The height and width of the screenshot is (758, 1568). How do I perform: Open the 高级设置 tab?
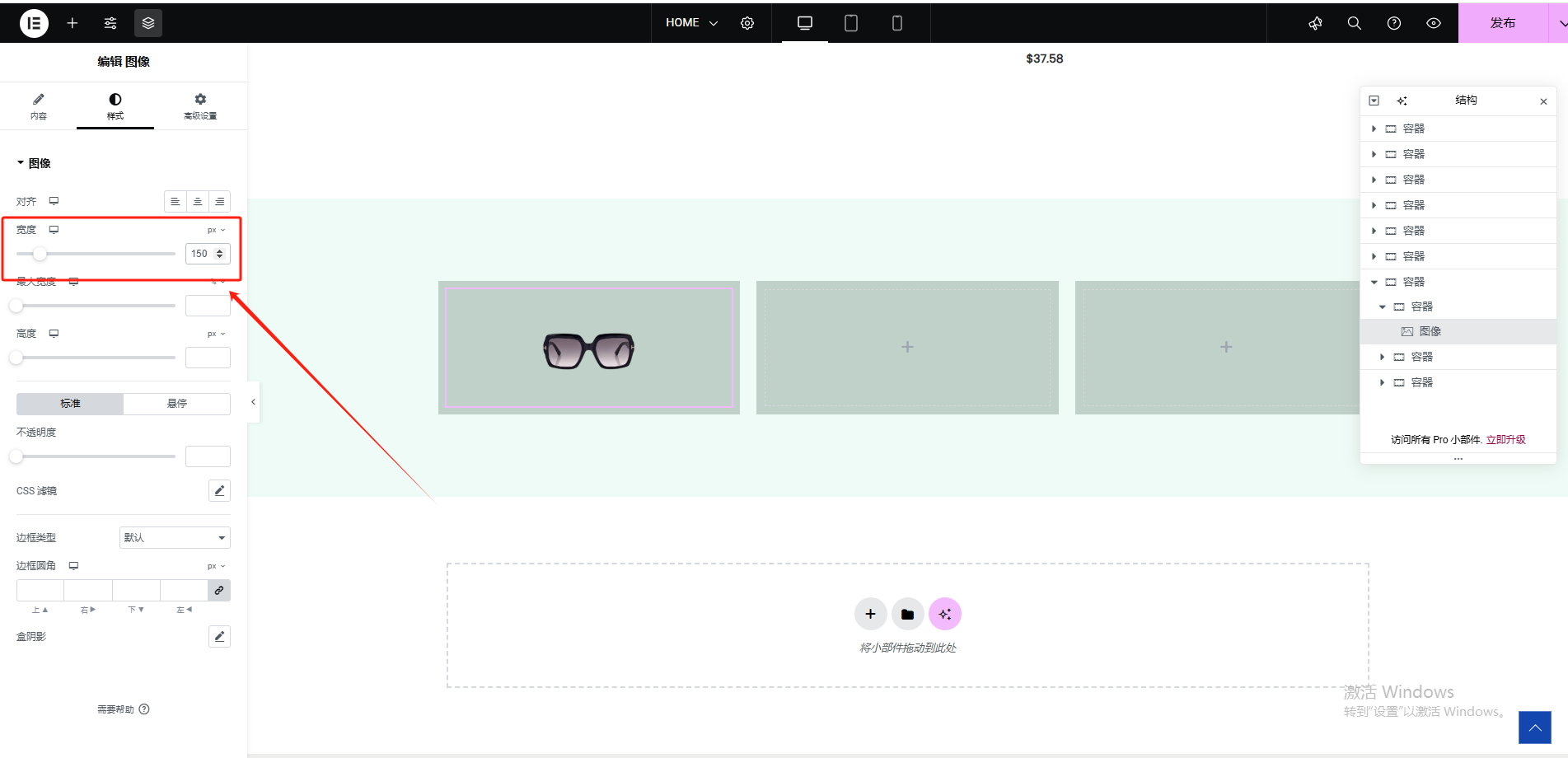pyautogui.click(x=200, y=106)
